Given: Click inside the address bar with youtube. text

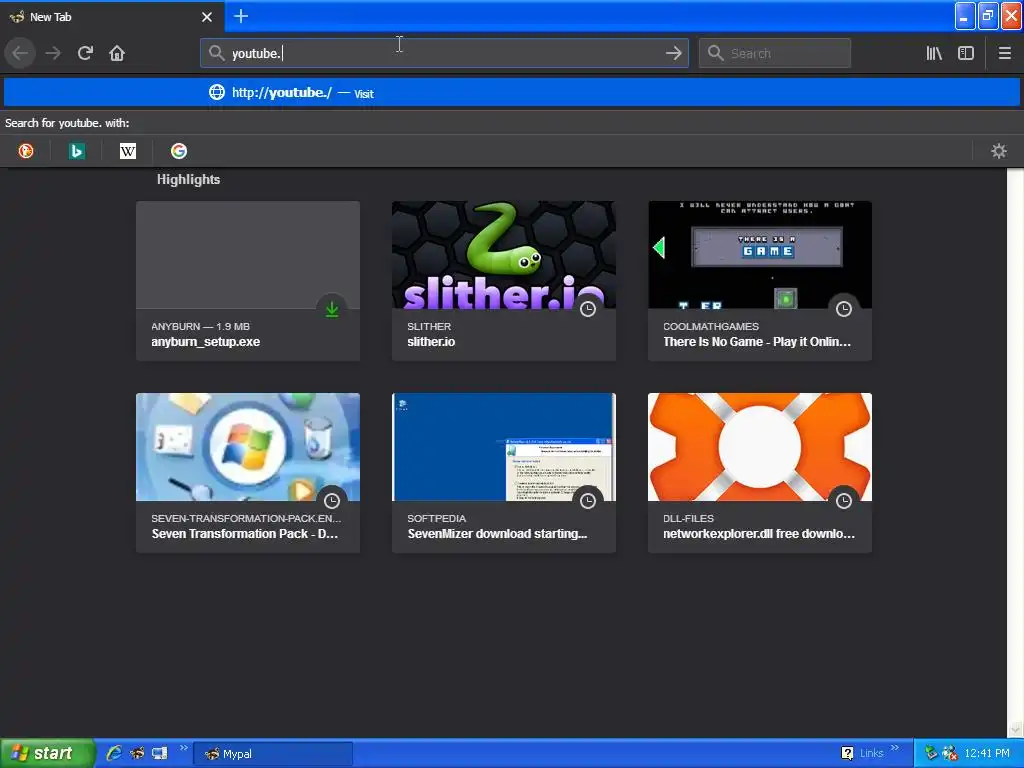Looking at the screenshot, I should click(444, 53).
